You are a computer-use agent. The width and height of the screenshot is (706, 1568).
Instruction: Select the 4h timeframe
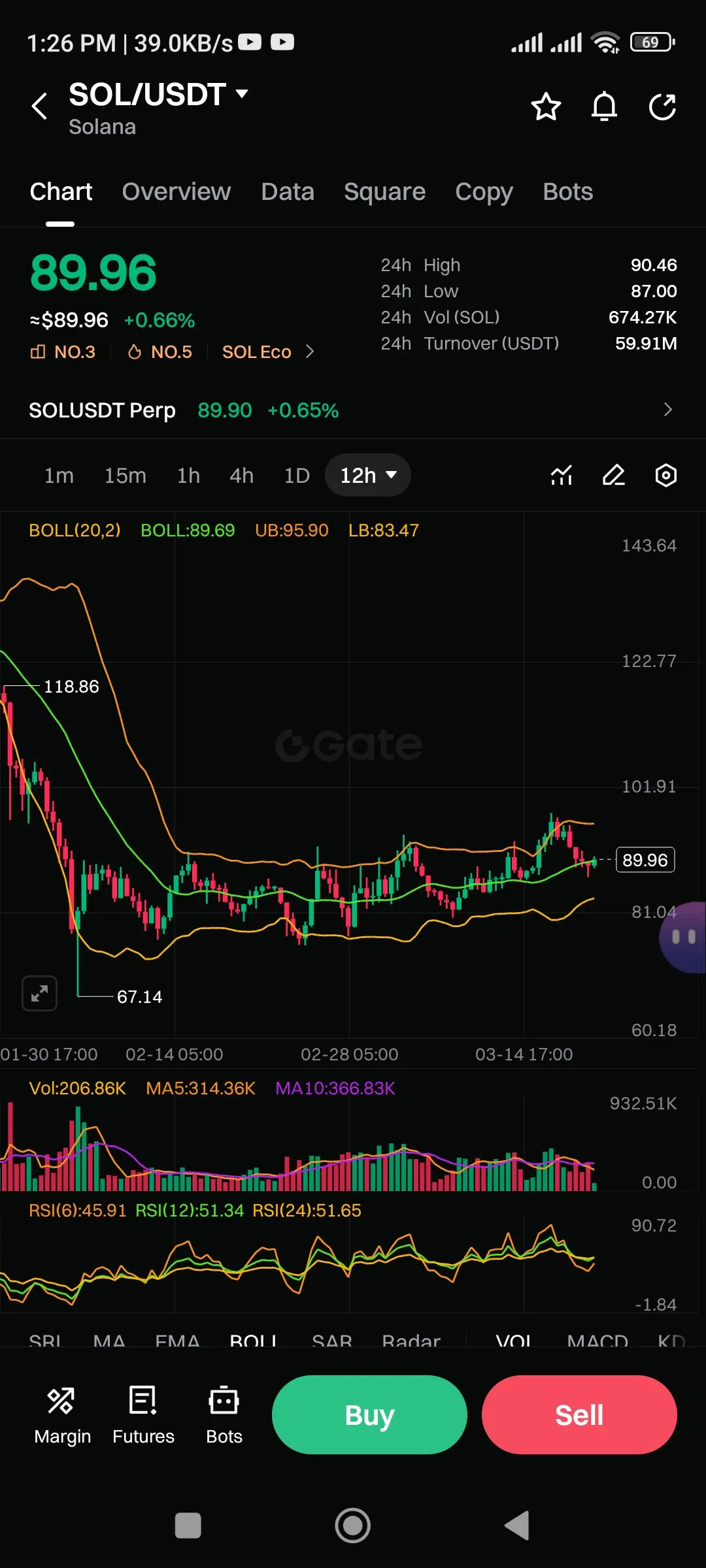(x=241, y=475)
